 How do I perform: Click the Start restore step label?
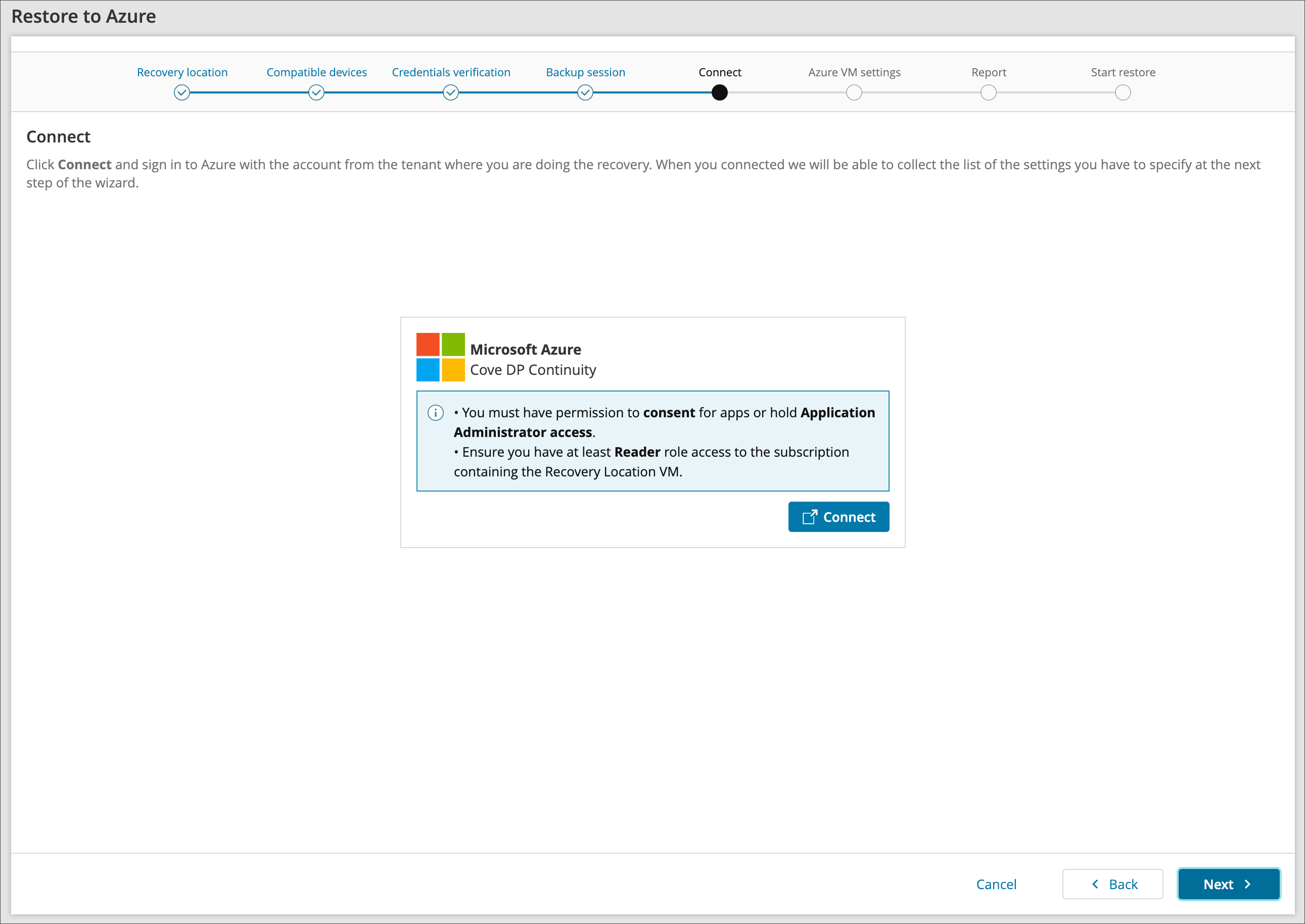coord(1123,72)
